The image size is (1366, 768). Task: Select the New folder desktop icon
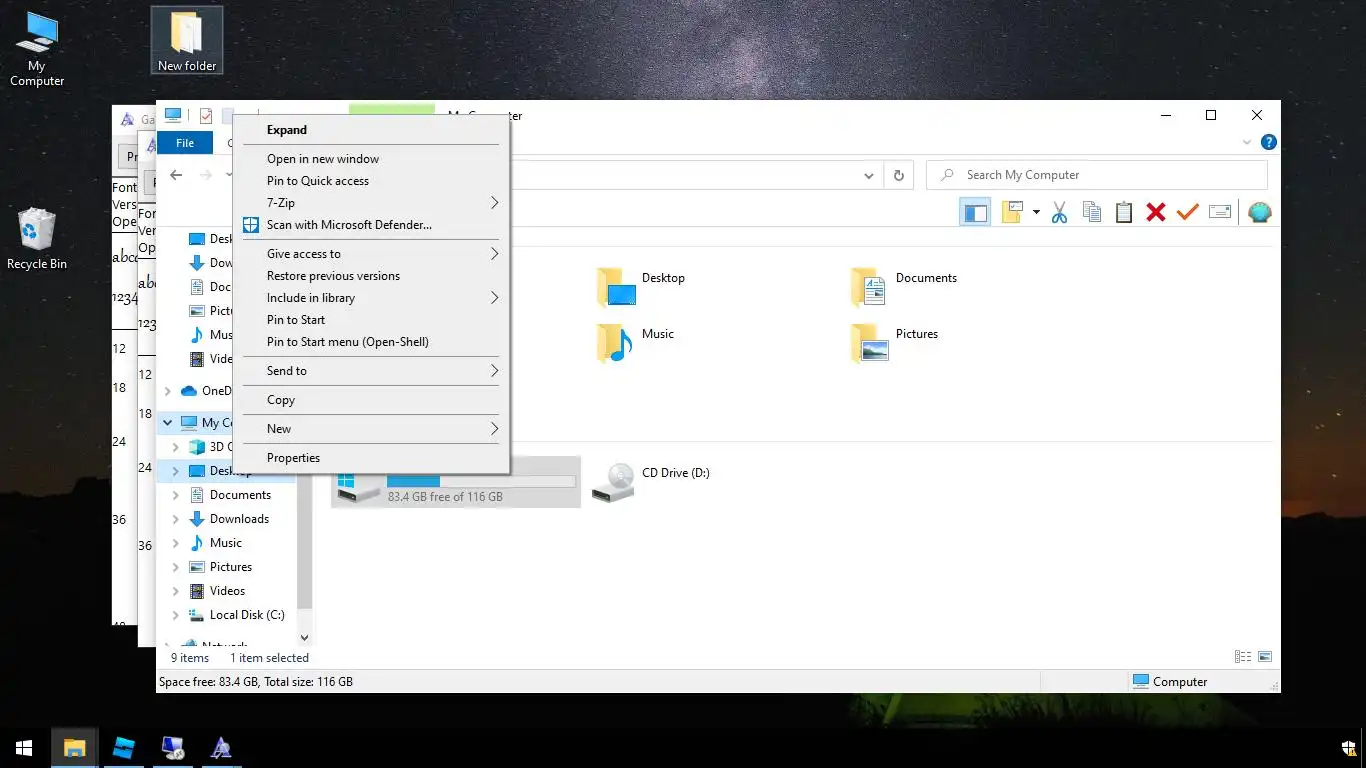[187, 40]
